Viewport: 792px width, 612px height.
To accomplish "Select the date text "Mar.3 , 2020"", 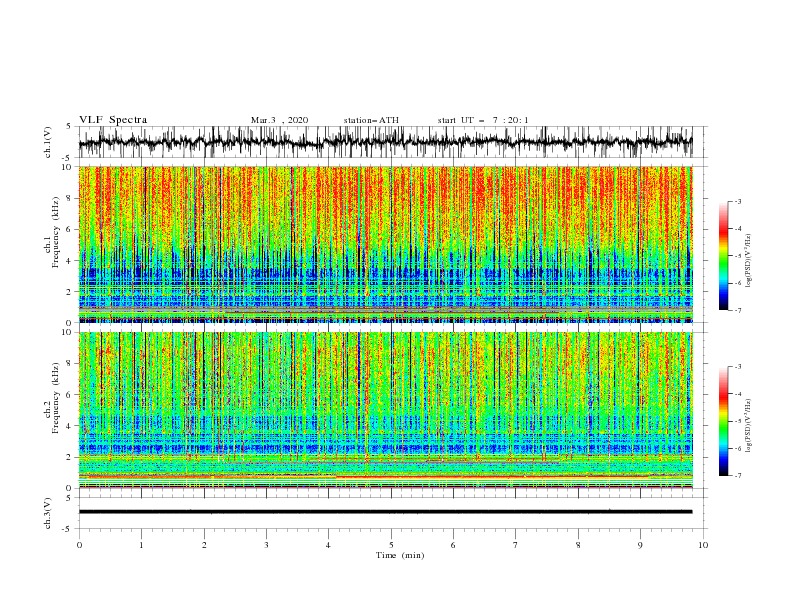I will pyautogui.click(x=279, y=120).
